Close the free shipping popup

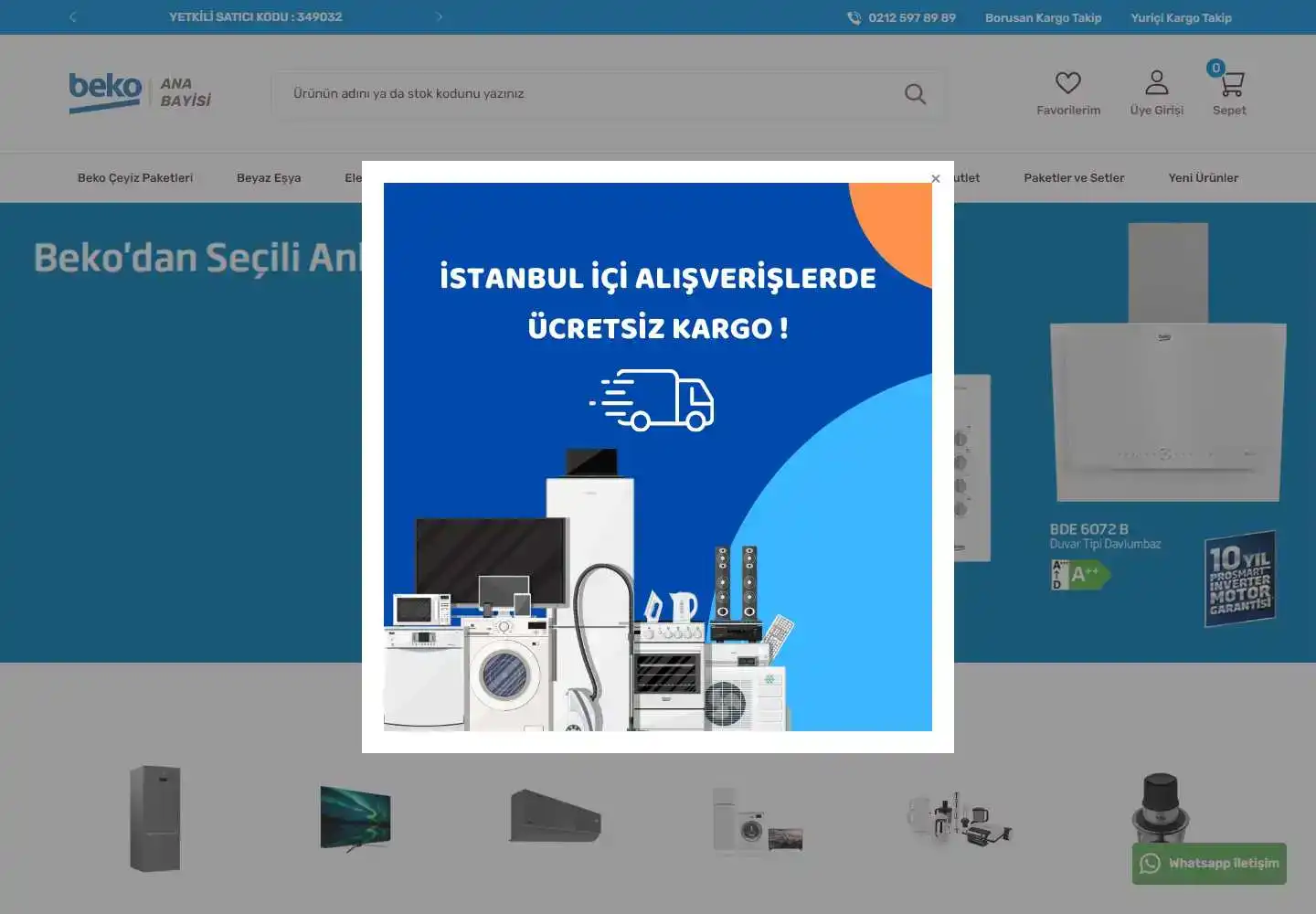coord(935,179)
